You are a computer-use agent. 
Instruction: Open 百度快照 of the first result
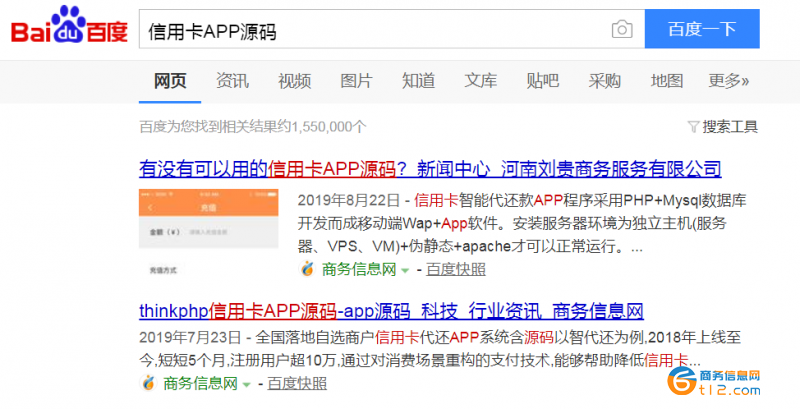(x=456, y=269)
